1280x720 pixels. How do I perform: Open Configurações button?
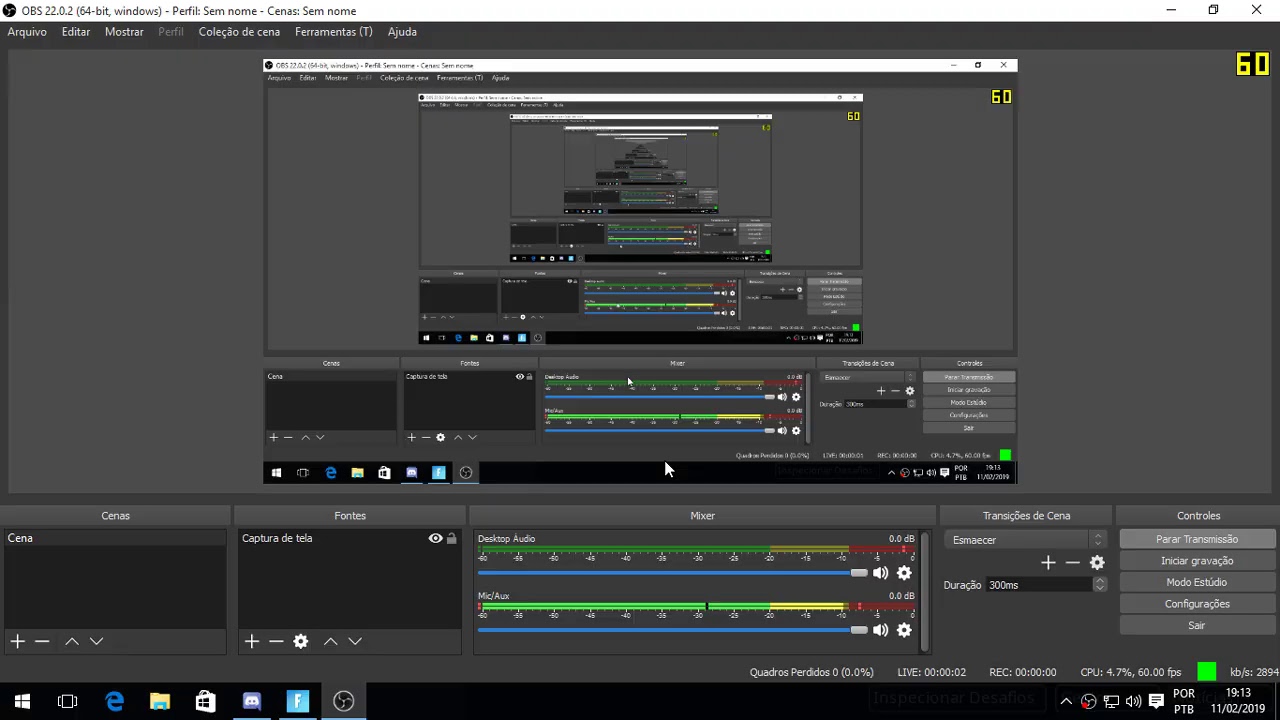coord(1197,604)
